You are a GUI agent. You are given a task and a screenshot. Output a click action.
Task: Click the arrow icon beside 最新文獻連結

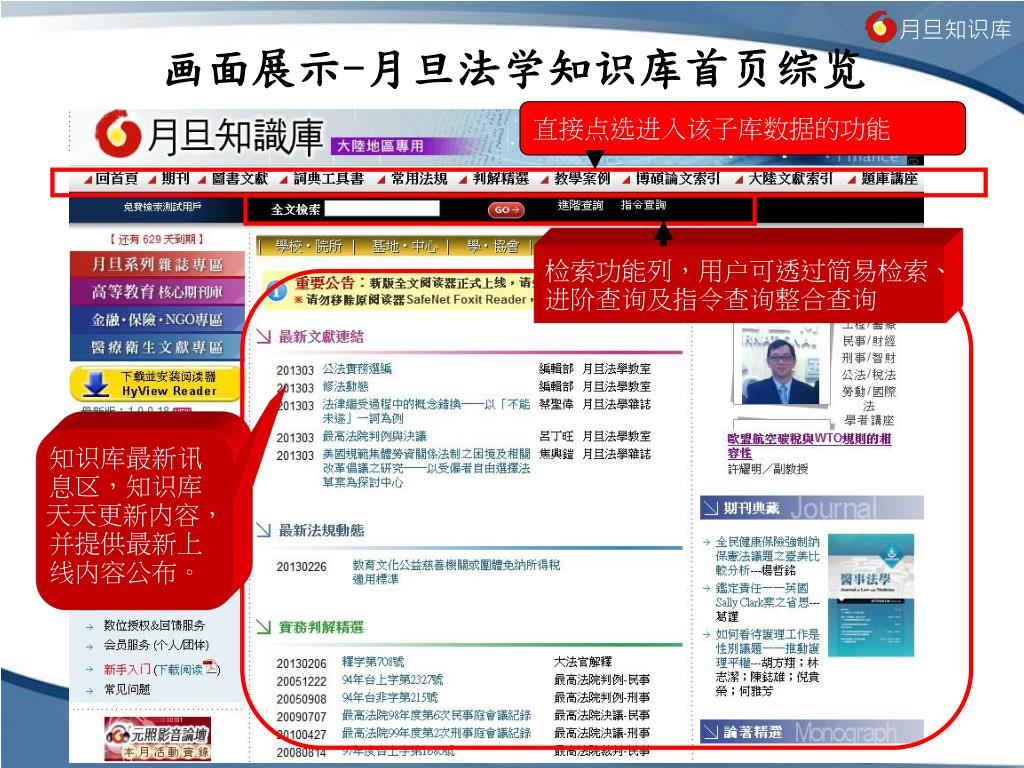coord(263,336)
